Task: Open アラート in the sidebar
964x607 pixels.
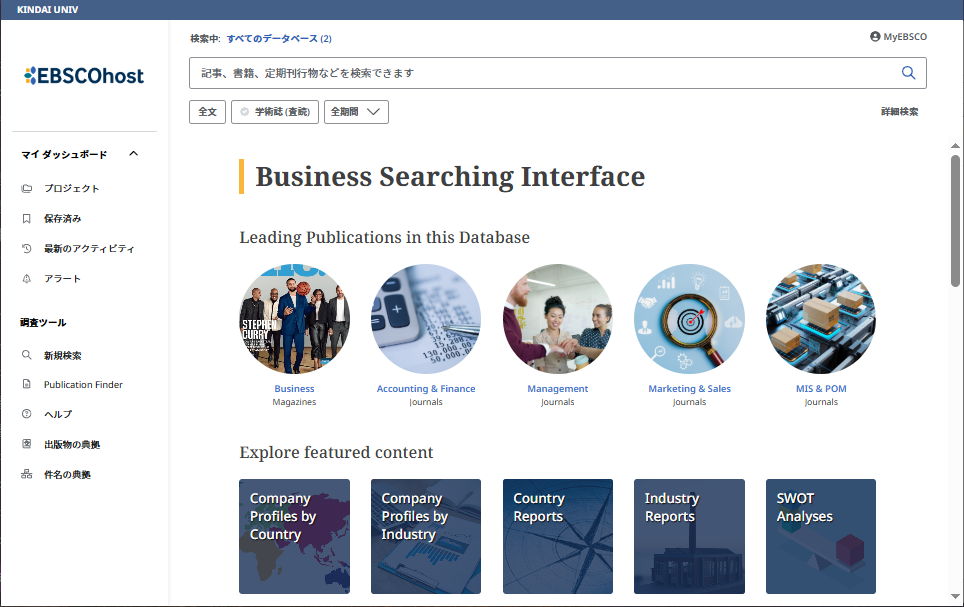Action: (62, 279)
